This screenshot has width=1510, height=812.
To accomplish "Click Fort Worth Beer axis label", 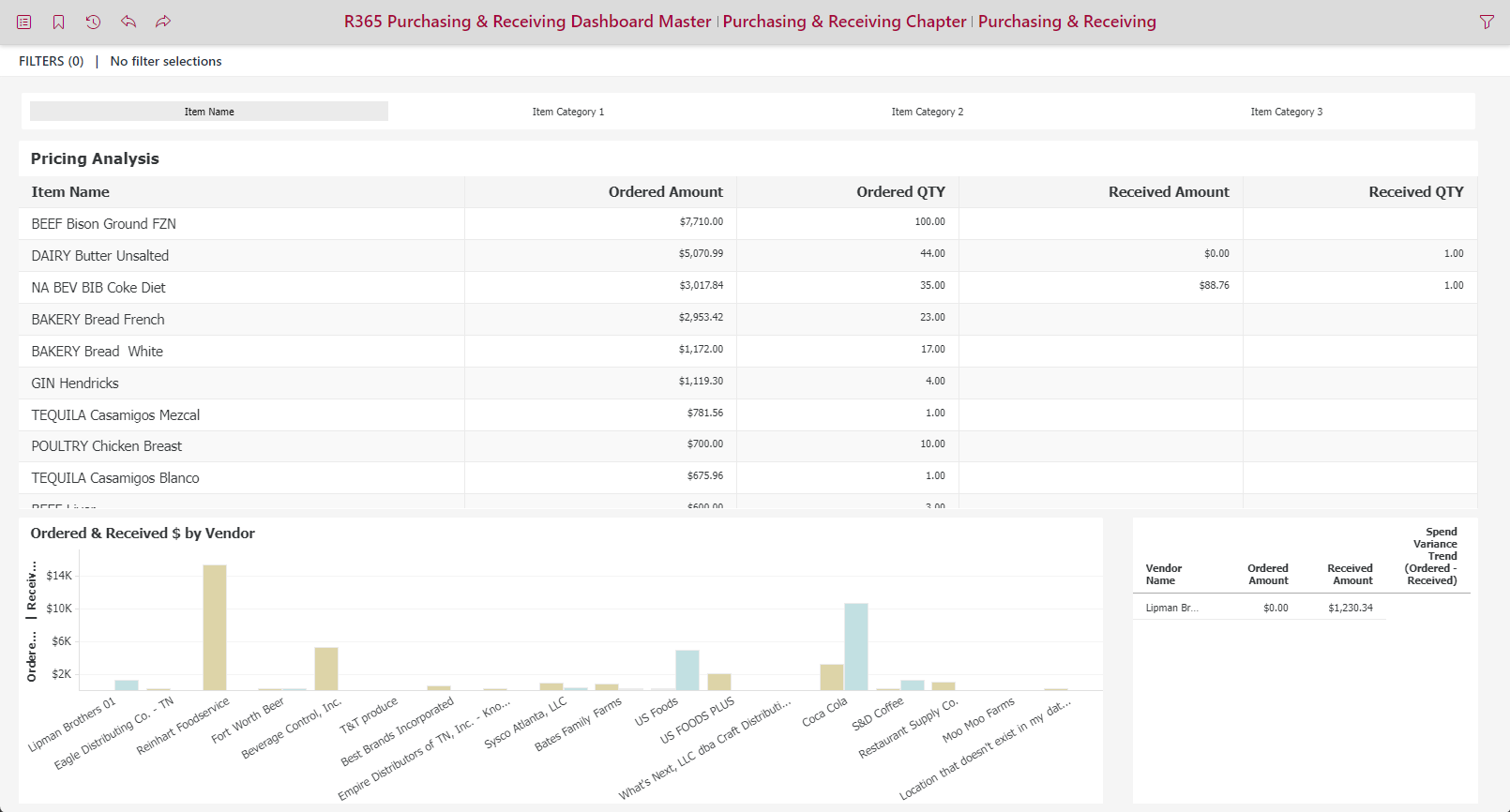I will pyautogui.click(x=248, y=720).
